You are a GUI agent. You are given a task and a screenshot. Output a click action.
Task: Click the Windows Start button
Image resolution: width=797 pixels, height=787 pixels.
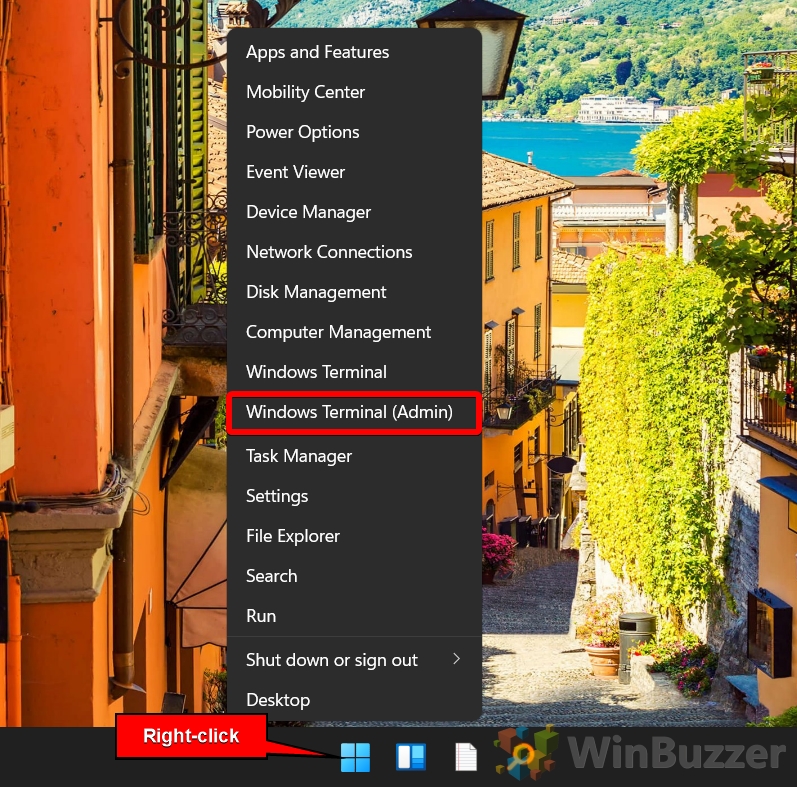pos(355,757)
